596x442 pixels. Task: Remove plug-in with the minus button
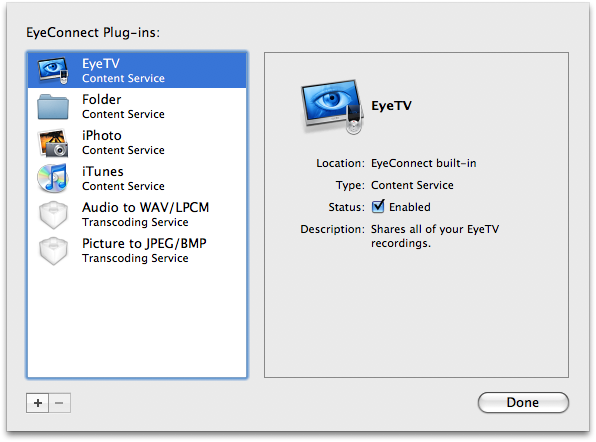tap(59, 403)
